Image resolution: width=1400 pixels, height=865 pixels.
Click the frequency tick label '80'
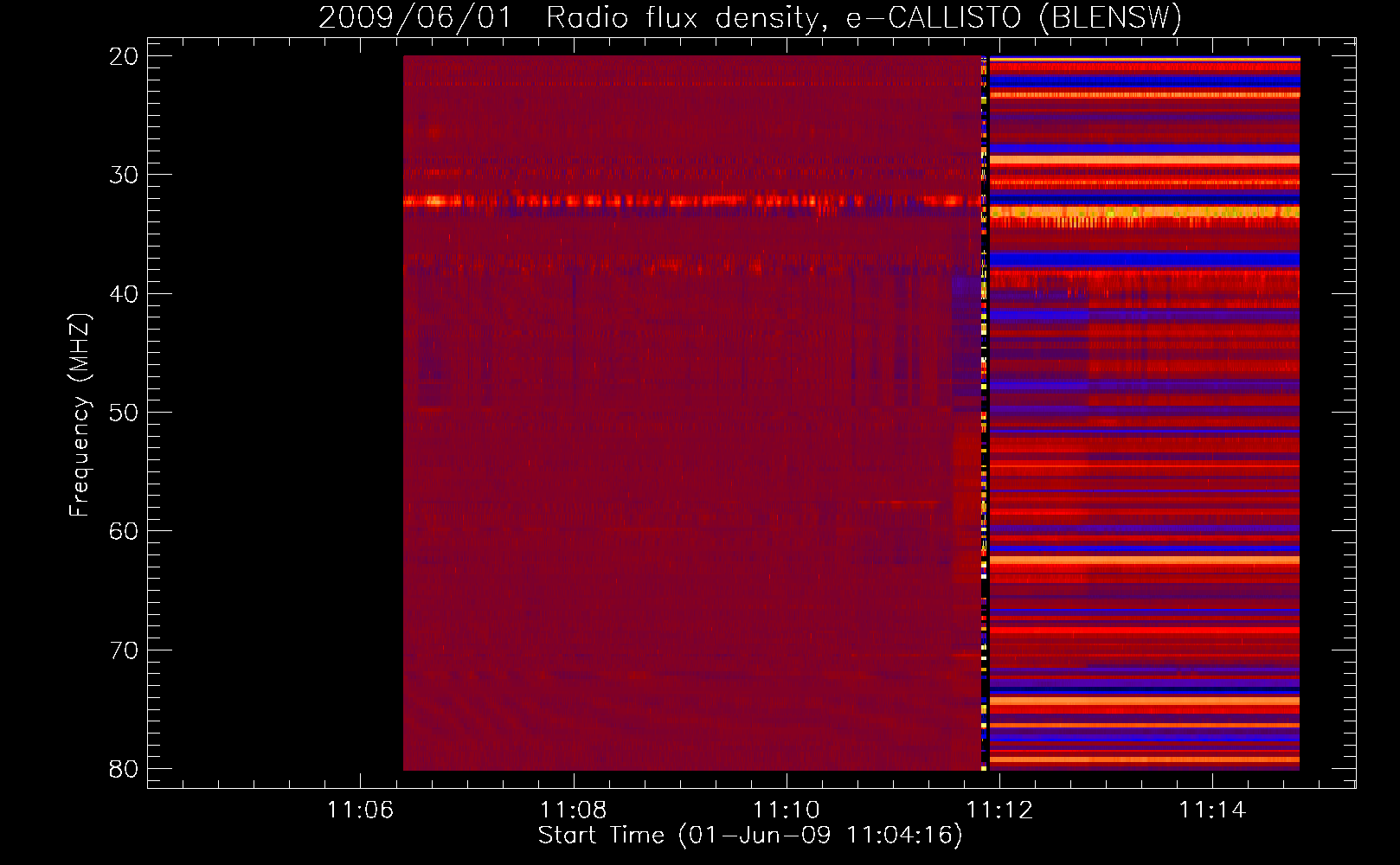coord(124,769)
